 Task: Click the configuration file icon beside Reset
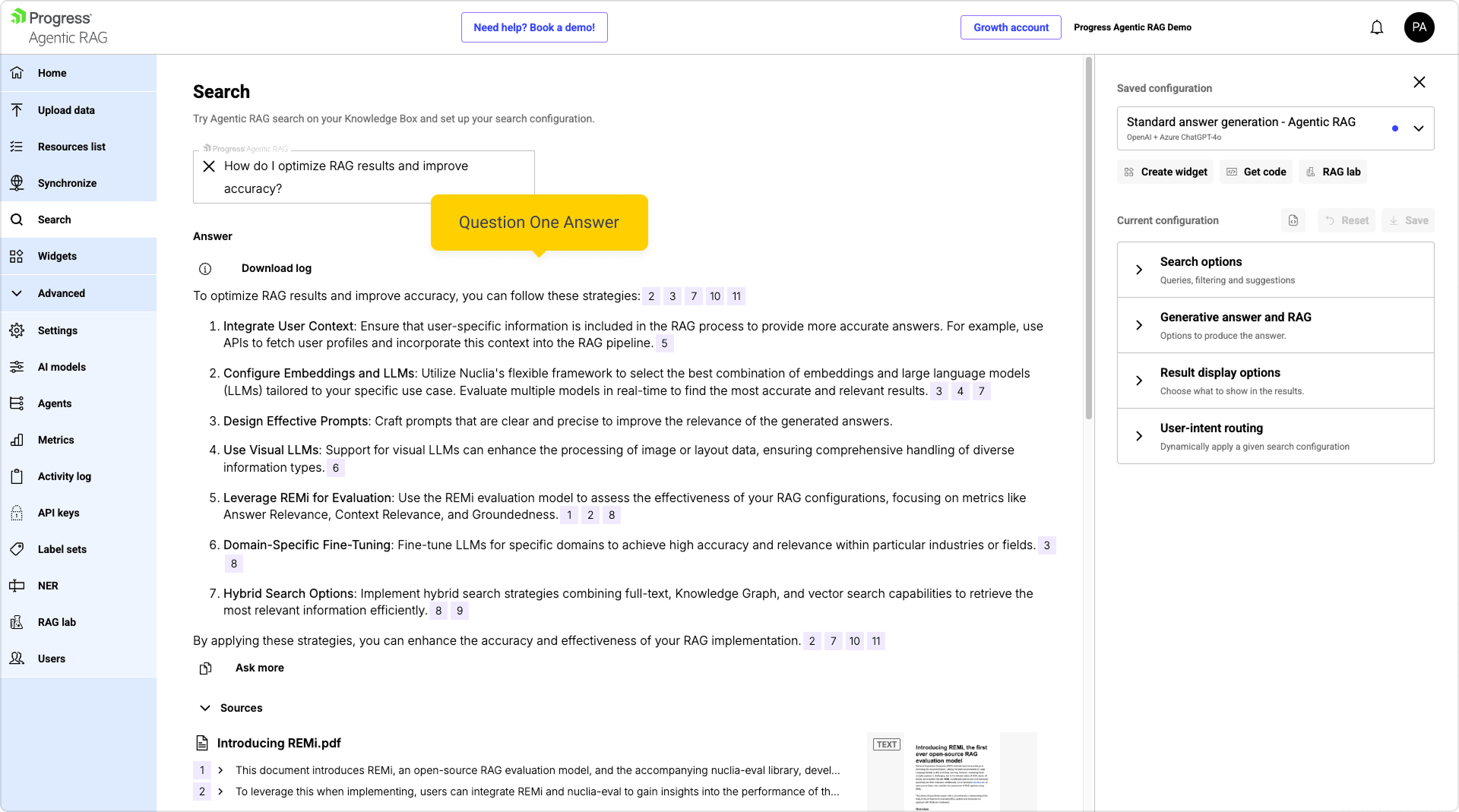click(x=1293, y=220)
